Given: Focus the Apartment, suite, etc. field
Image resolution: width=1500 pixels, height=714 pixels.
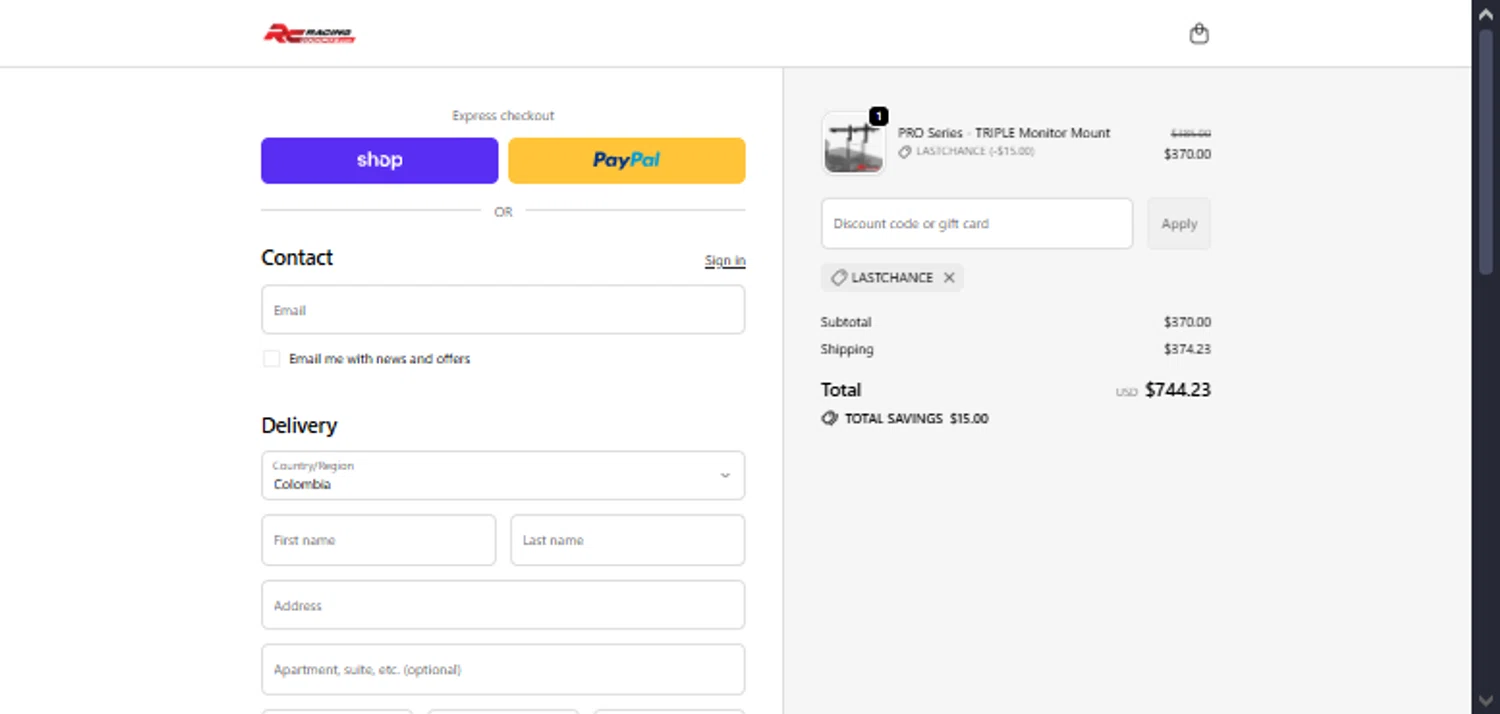Looking at the screenshot, I should 503,669.
